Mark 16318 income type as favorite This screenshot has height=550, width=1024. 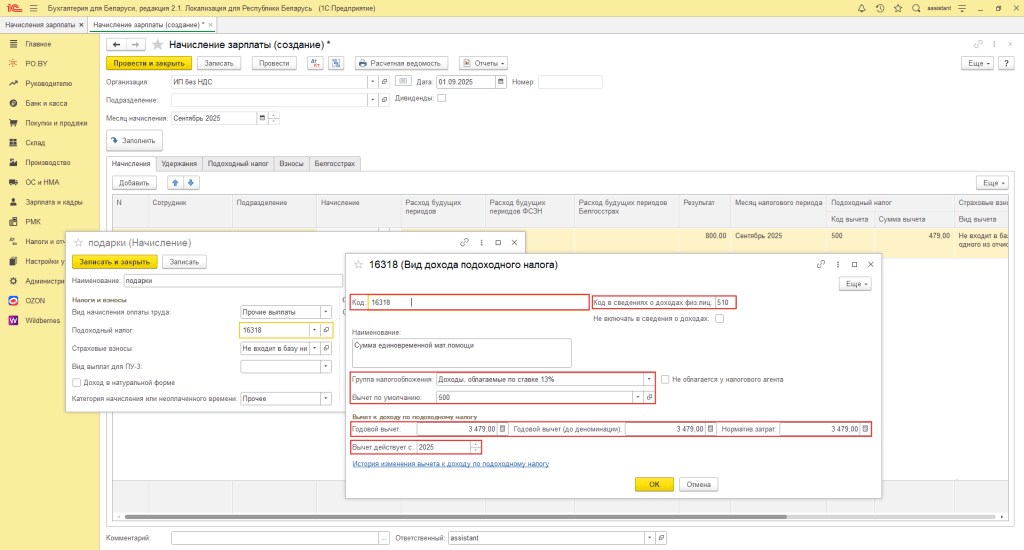(x=358, y=265)
